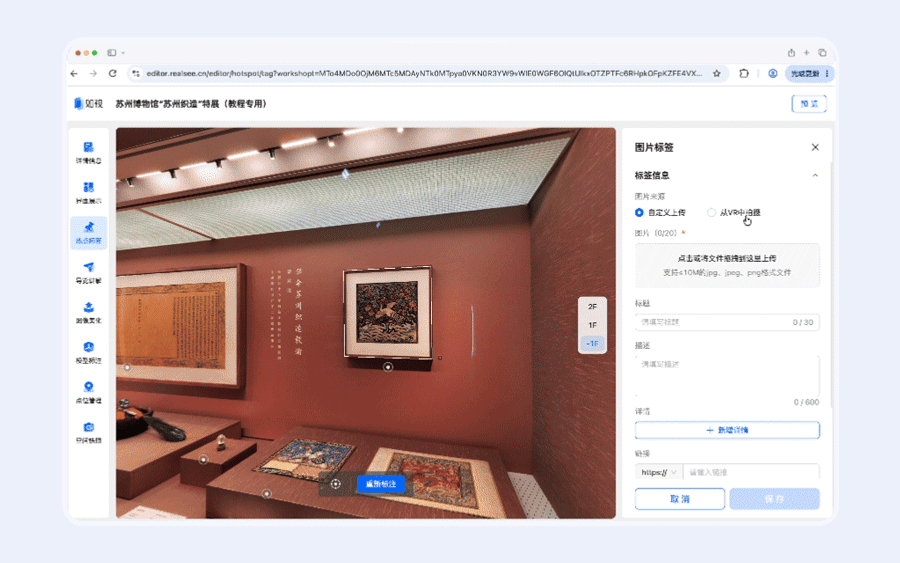This screenshot has width=900, height=563.
Task: Click the browser address bar URL
Action: tap(424, 73)
